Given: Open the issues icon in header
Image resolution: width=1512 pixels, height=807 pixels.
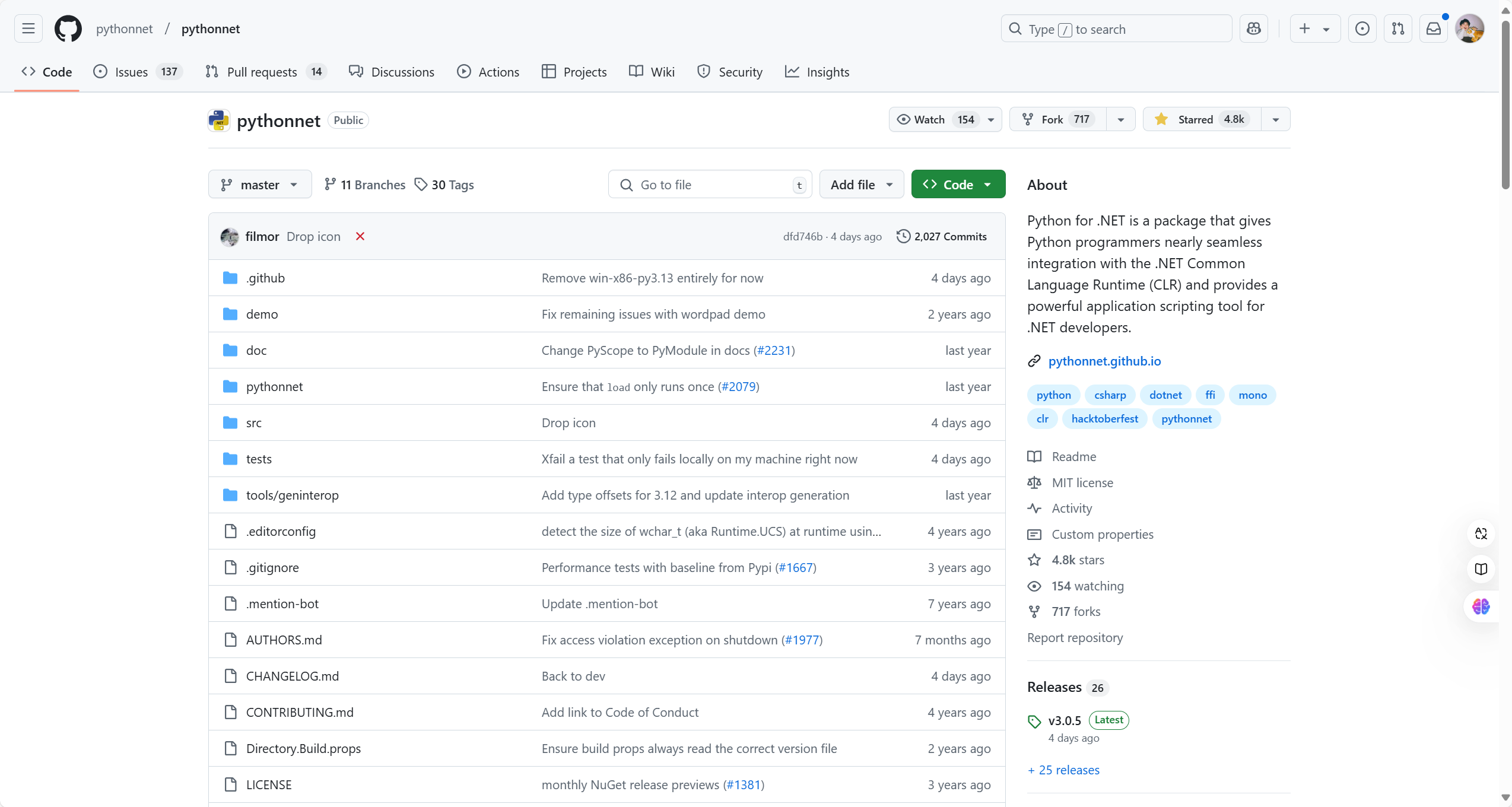Looking at the screenshot, I should click(1362, 28).
